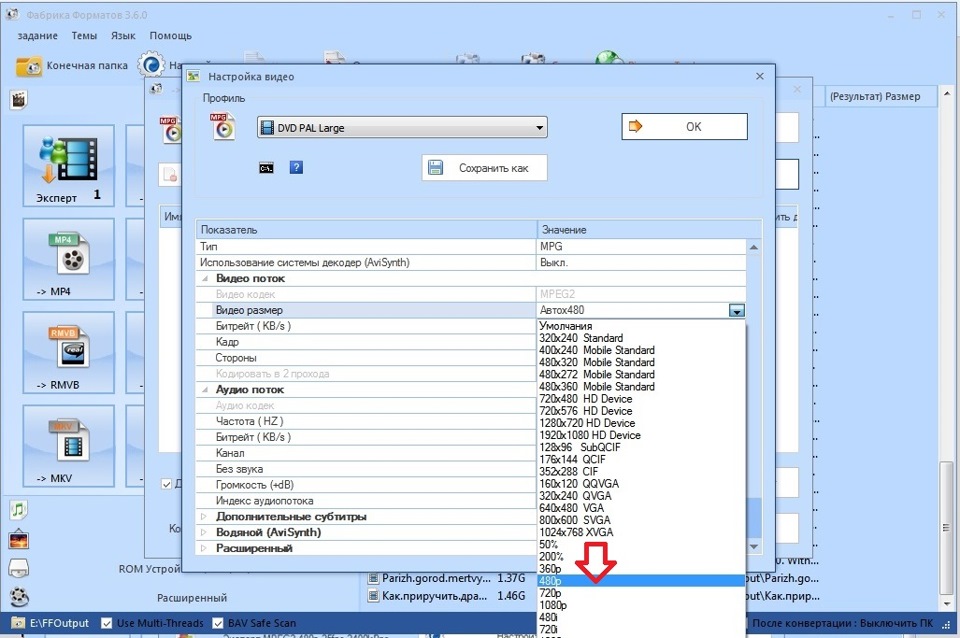Image resolution: width=960 pixels, height=638 pixels.
Task: Expand Водяной (AviSynth) section
Action: click(204, 533)
